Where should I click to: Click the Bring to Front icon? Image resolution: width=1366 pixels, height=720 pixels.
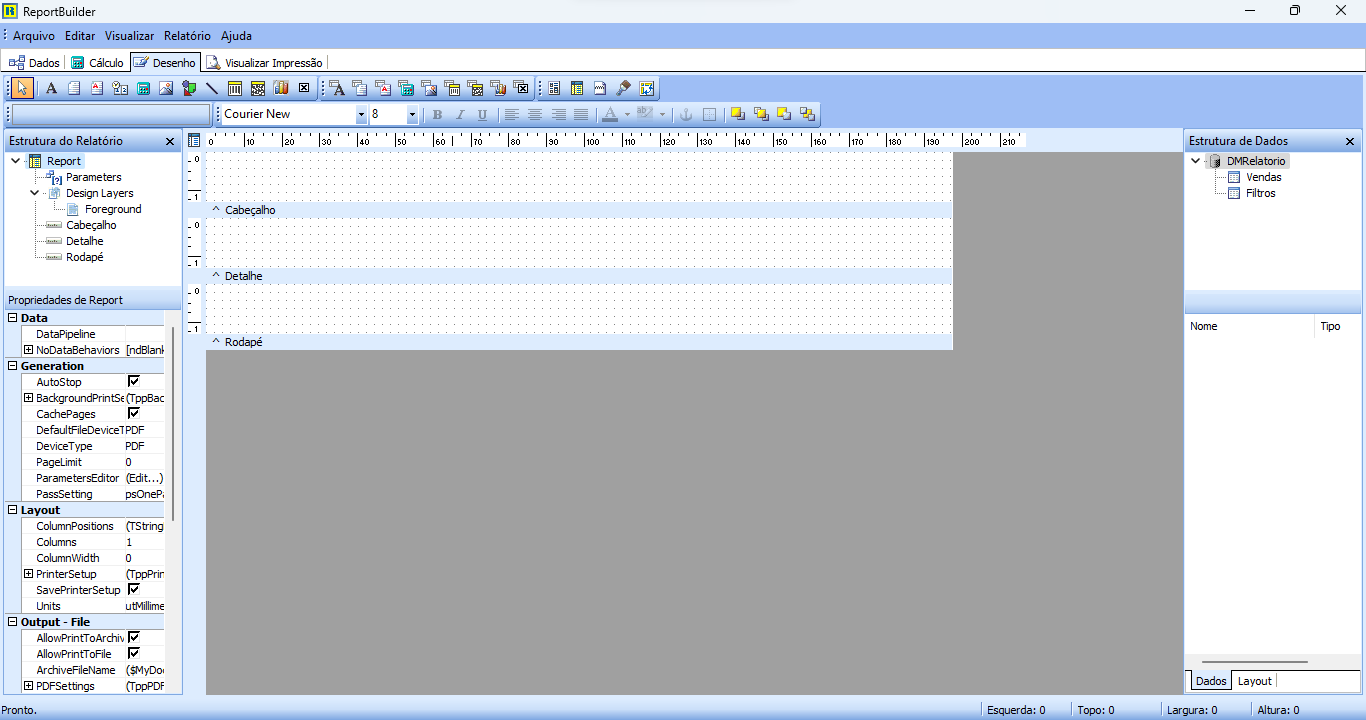(738, 114)
